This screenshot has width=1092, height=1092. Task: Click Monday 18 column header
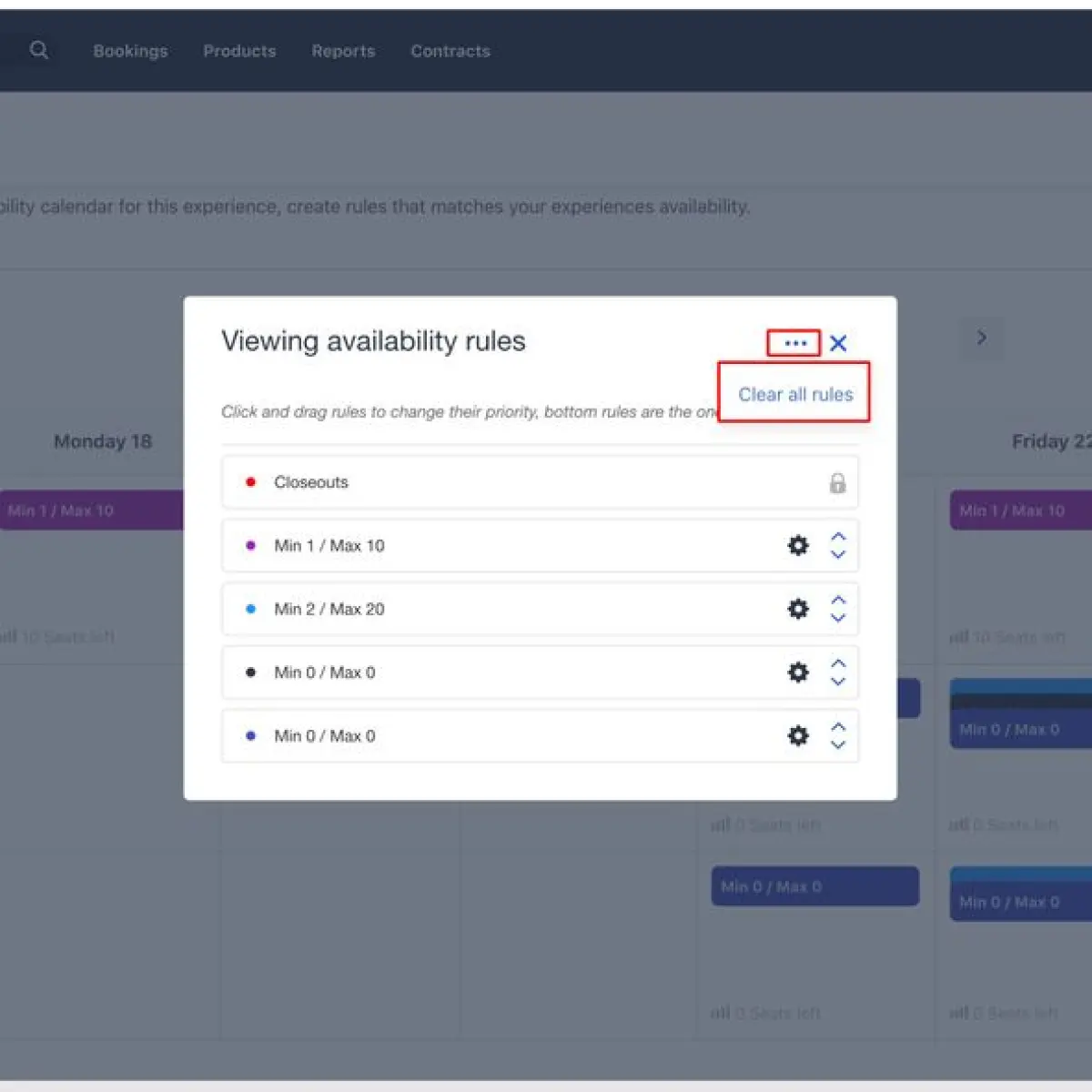tap(103, 441)
